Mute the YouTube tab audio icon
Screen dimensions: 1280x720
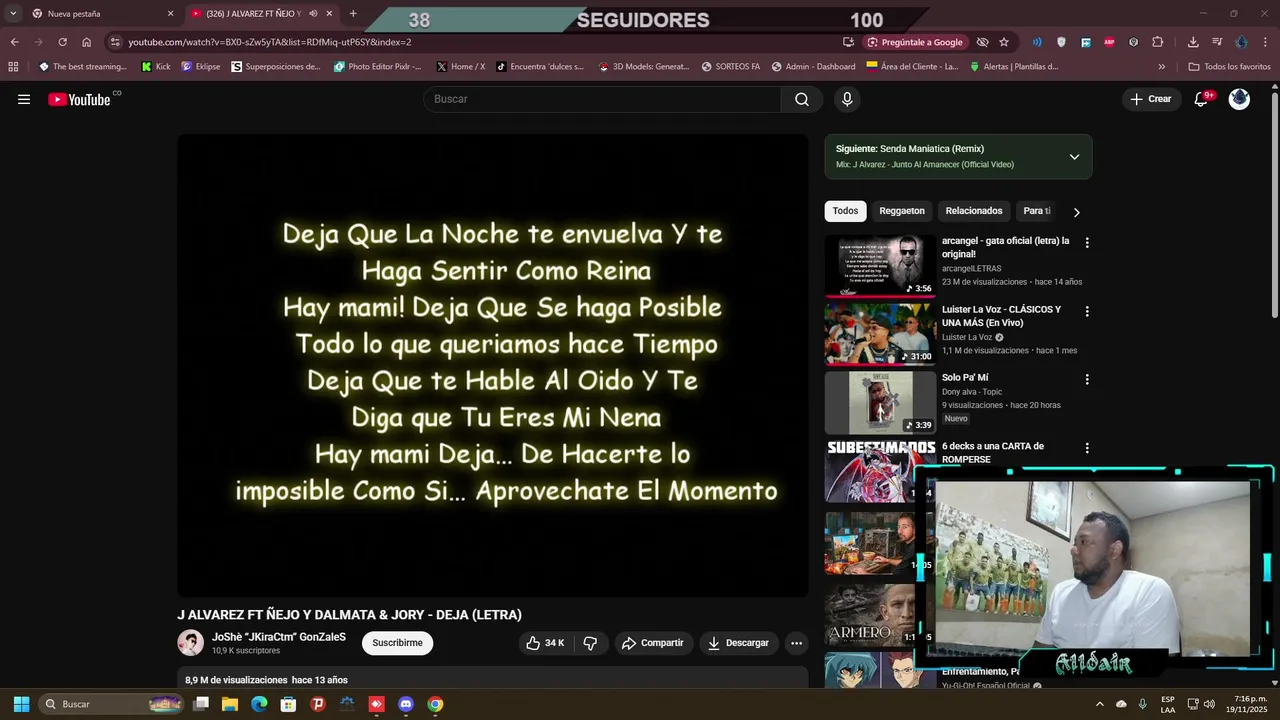[313, 14]
